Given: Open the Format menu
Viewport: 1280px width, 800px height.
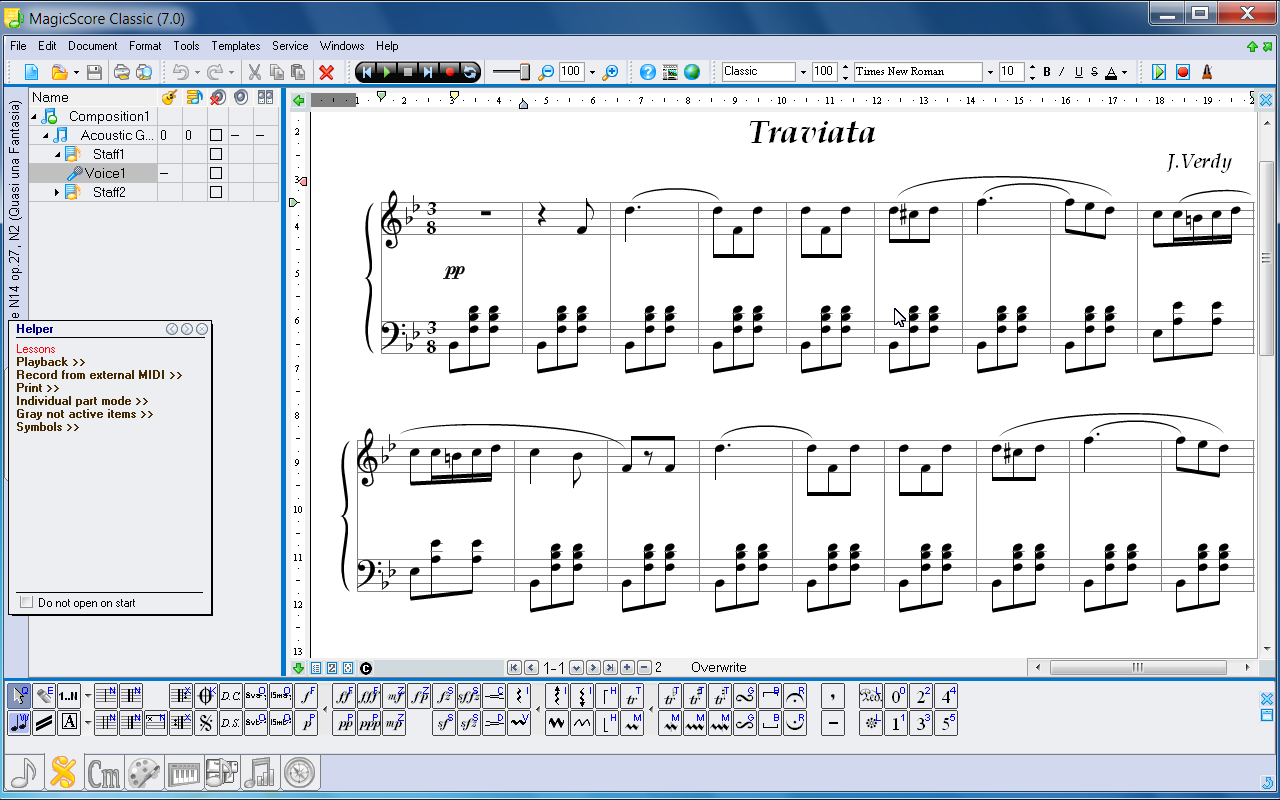Looking at the screenshot, I should point(145,46).
